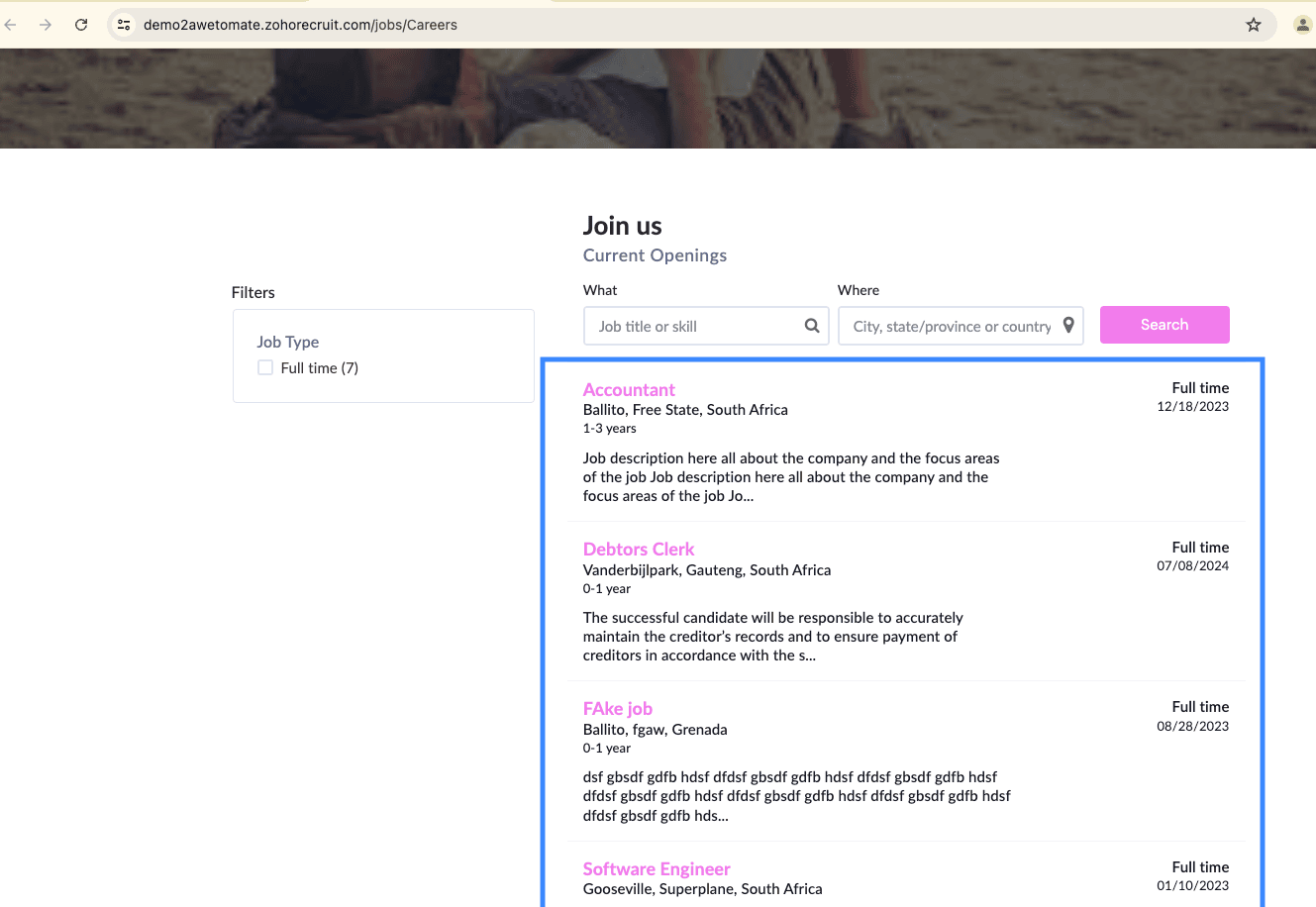Click the top banner image
Screen dimensions: 1316x907
click(658, 99)
